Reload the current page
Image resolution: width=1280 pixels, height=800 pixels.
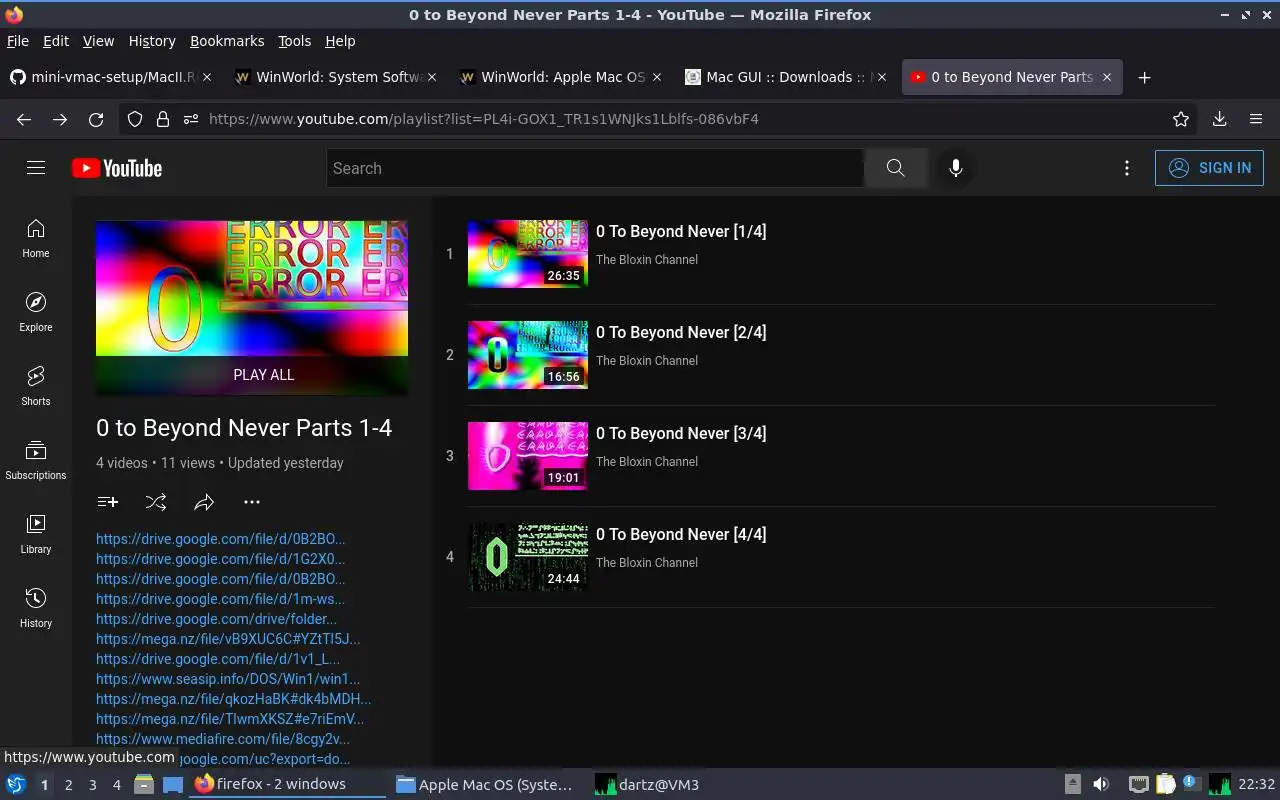point(96,119)
